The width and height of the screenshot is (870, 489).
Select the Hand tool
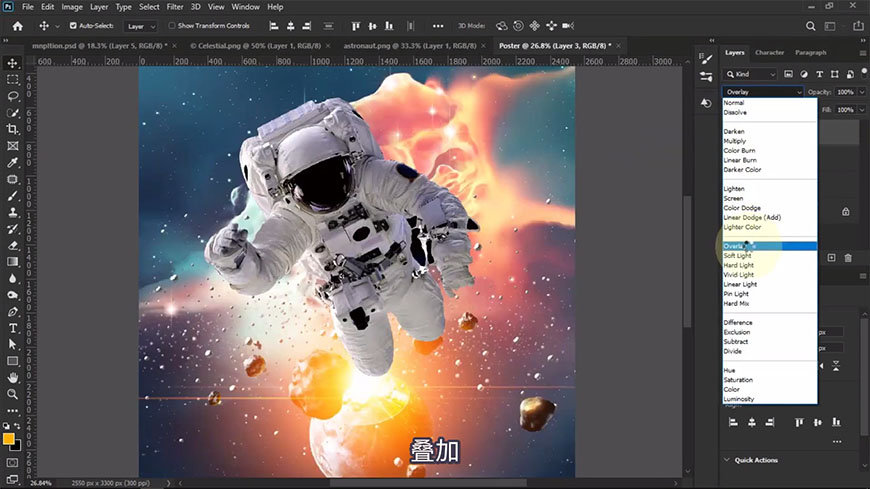point(12,377)
